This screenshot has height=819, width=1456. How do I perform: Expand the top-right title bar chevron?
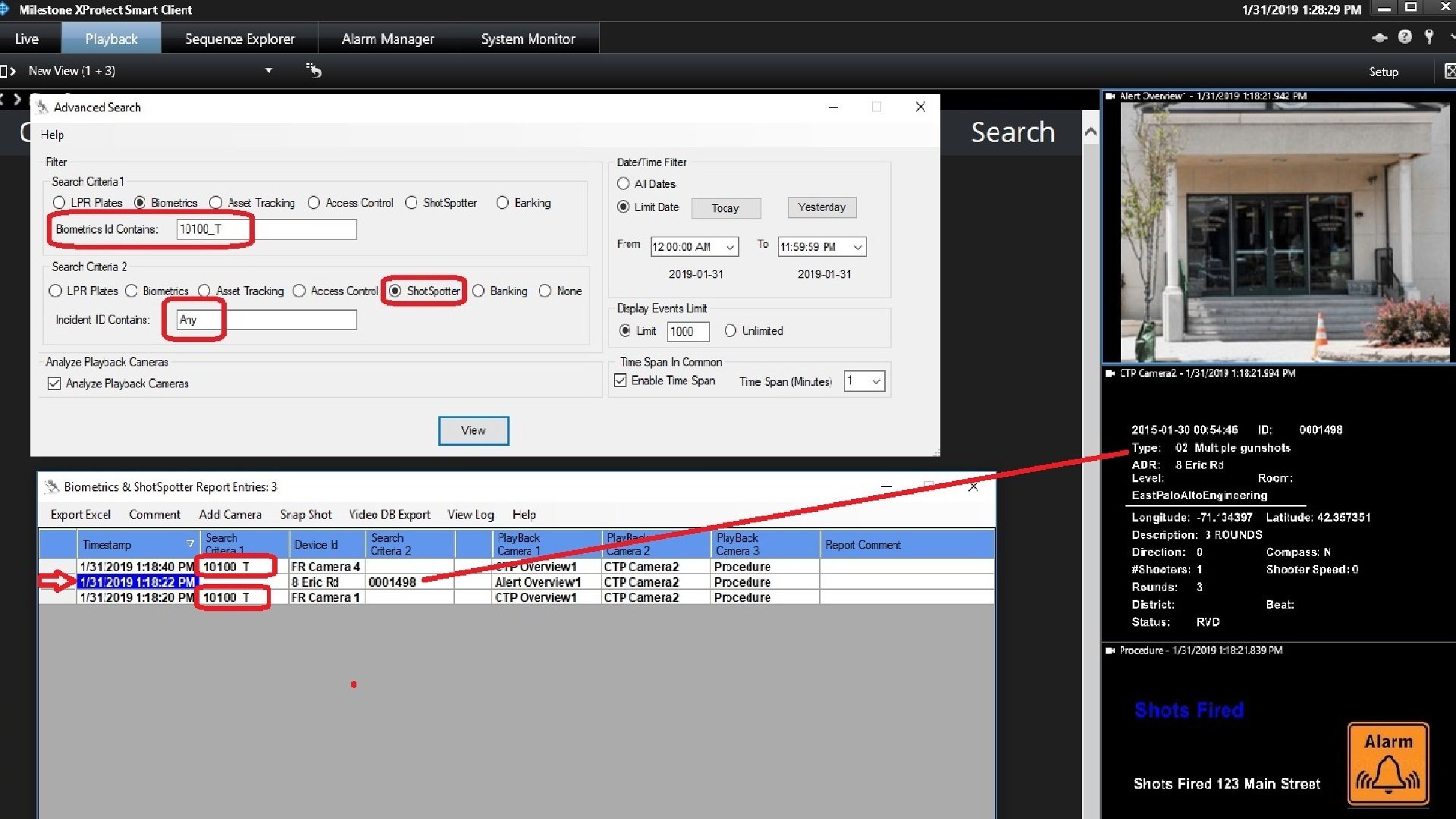pyautogui.click(x=1451, y=37)
